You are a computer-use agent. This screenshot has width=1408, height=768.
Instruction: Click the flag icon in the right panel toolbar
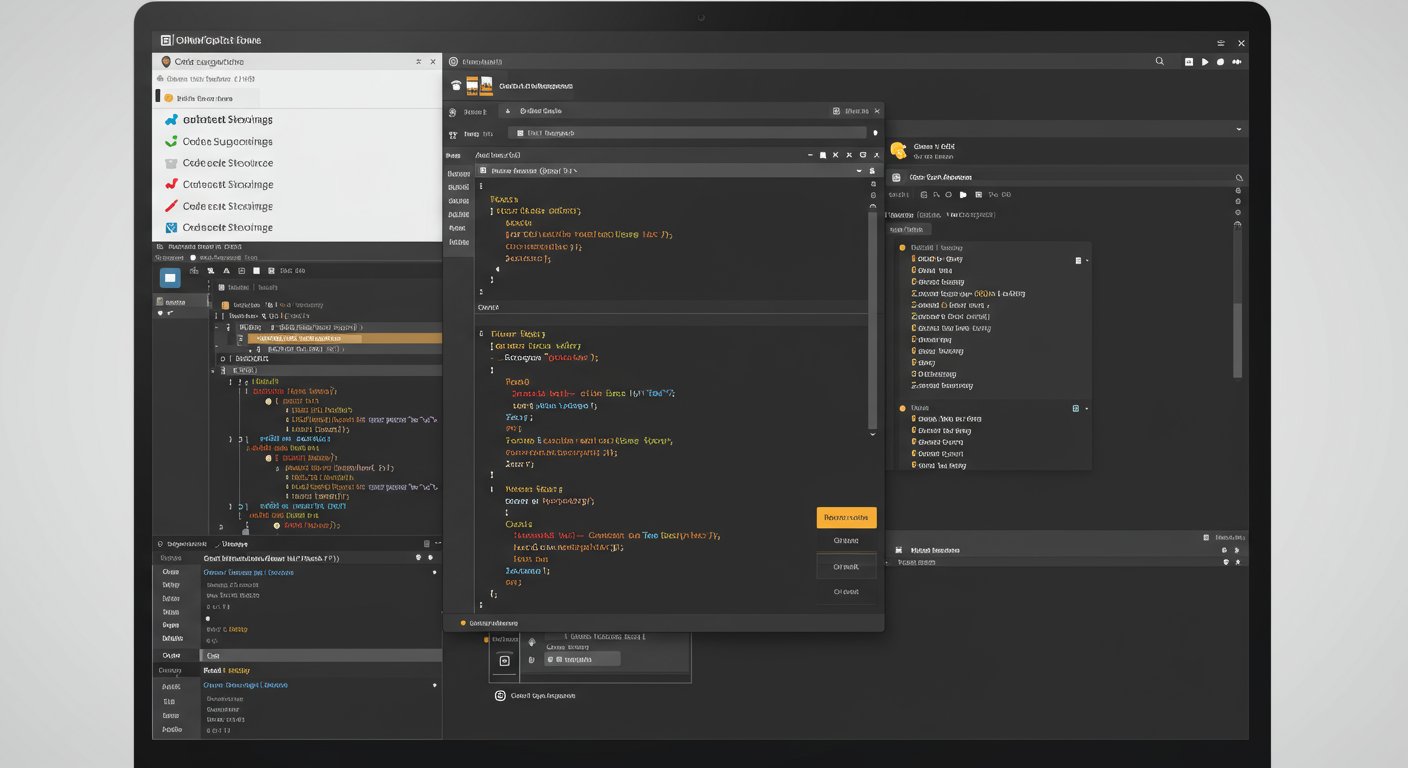tap(962, 194)
